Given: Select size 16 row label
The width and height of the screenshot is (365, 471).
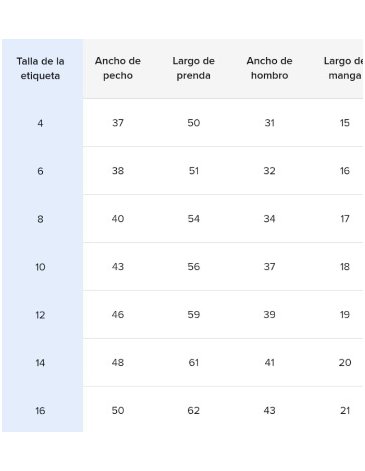Looking at the screenshot, I should pyautogui.click(x=40, y=411).
